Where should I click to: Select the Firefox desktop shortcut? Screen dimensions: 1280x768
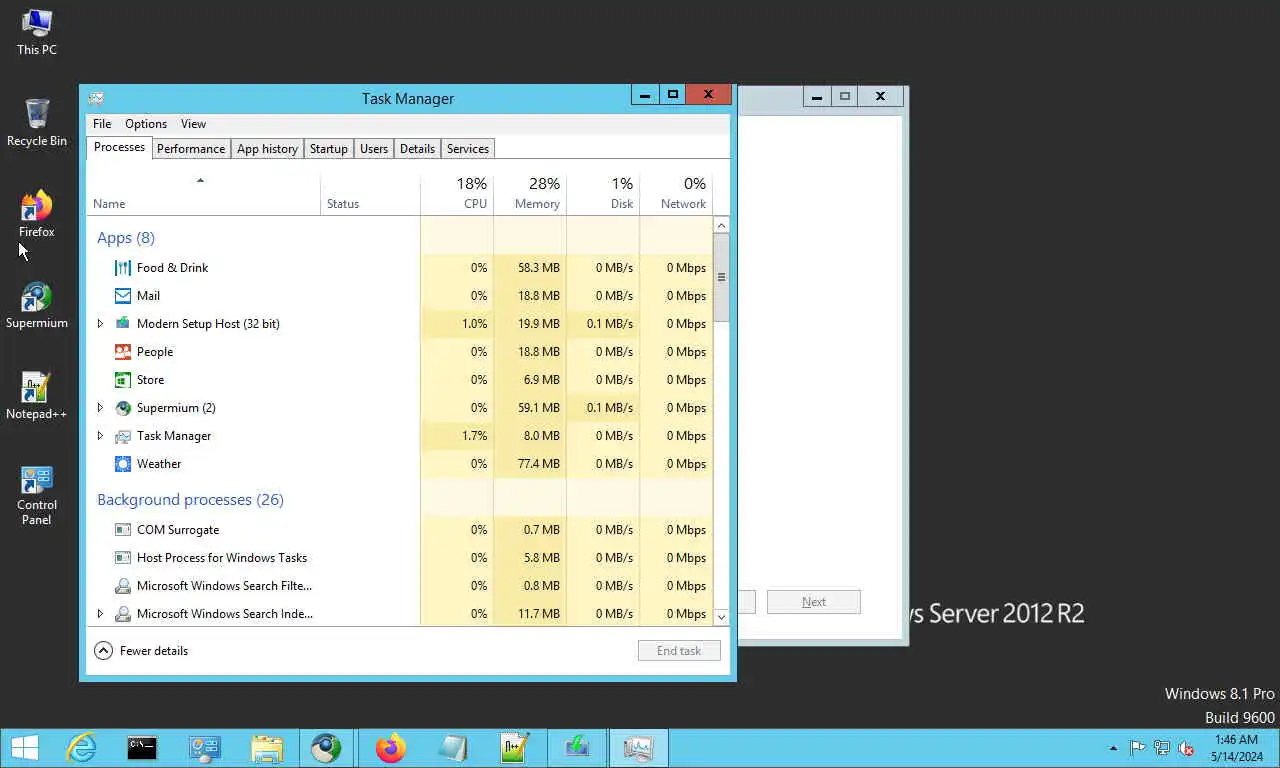tap(37, 214)
